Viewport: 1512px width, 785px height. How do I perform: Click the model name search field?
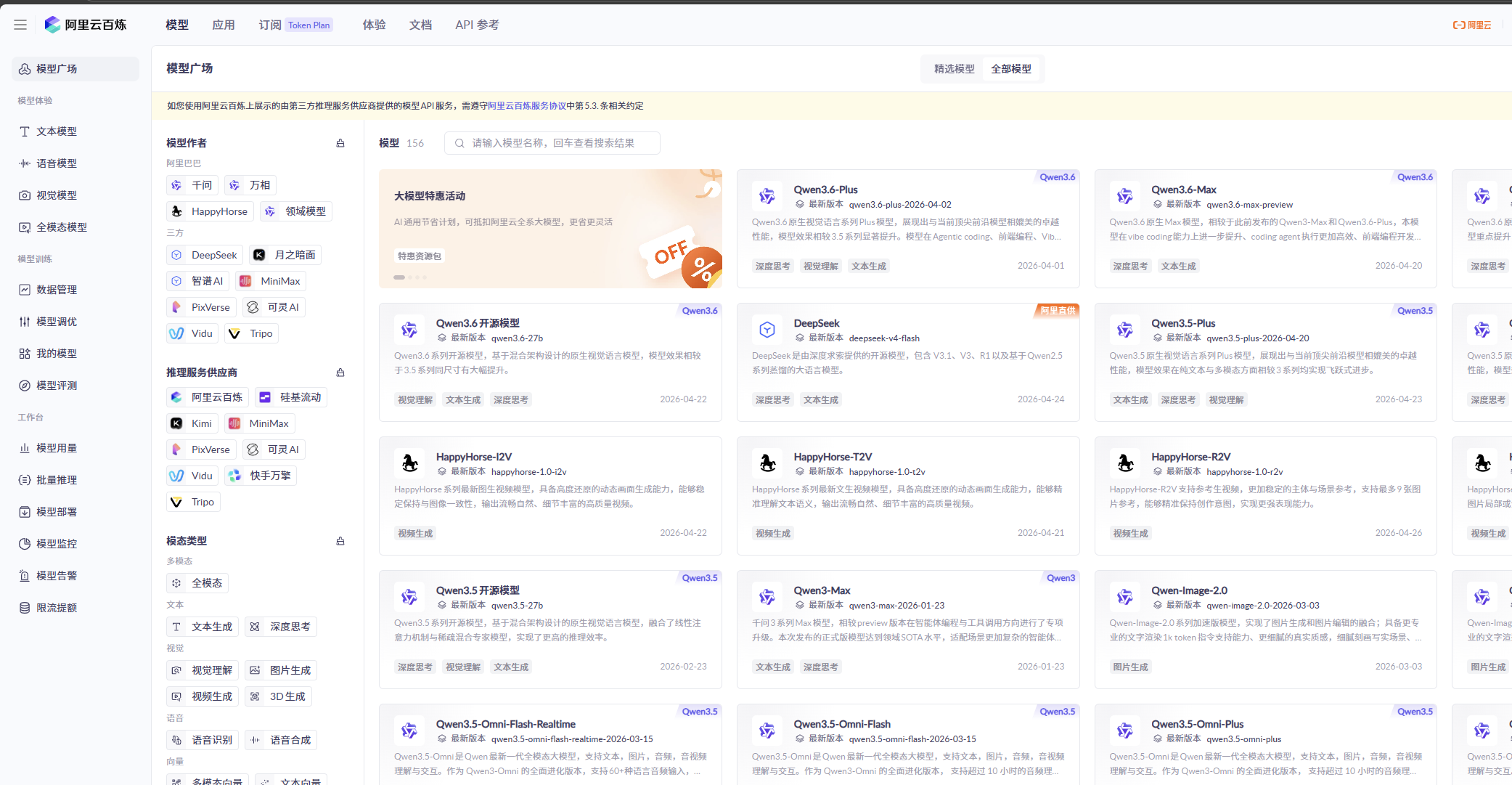click(x=552, y=143)
